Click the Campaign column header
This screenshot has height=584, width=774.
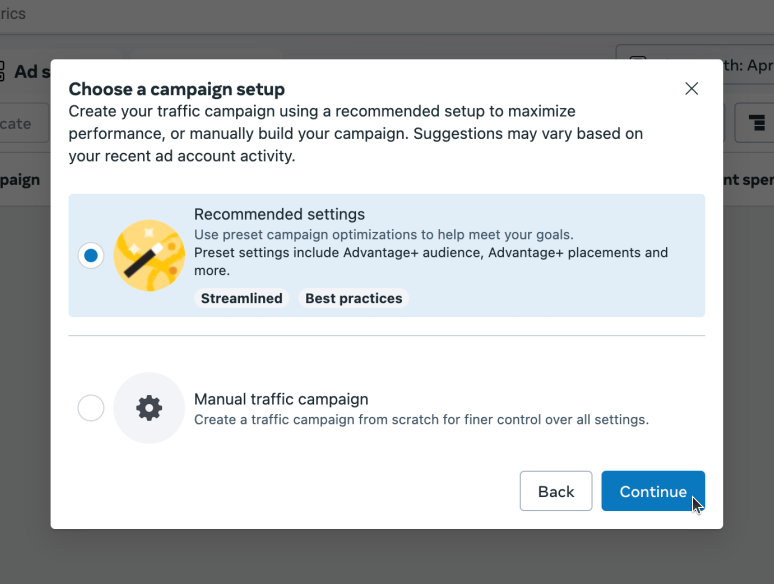[20, 180]
